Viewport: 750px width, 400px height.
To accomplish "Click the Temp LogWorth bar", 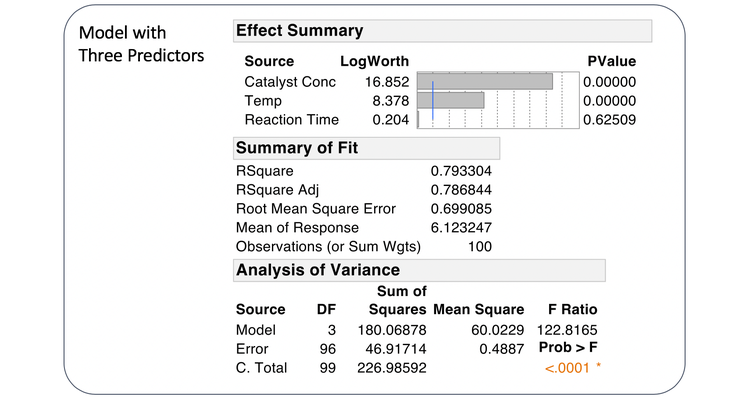I will pos(452,101).
